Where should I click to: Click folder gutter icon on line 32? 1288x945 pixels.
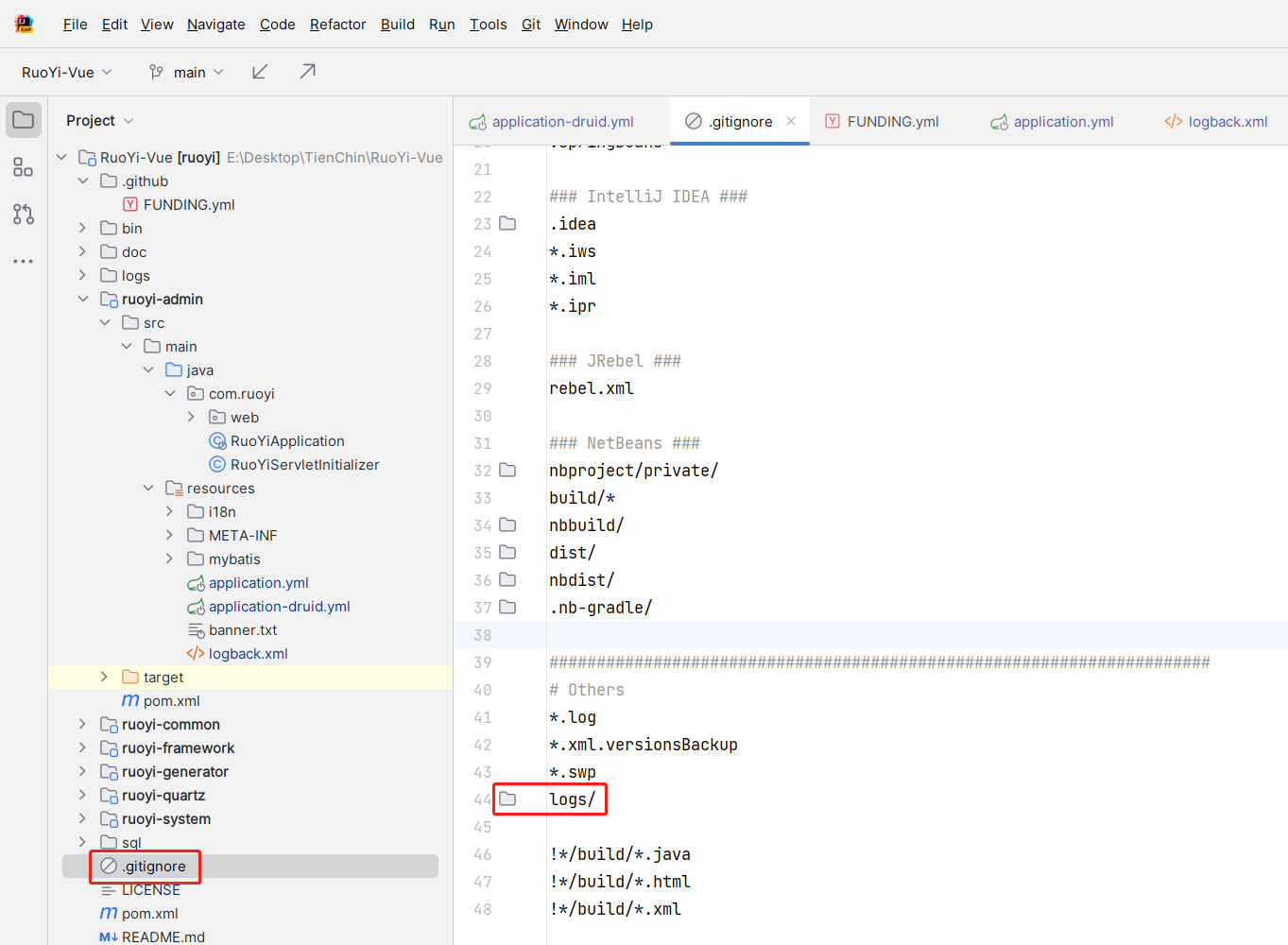[507, 471]
